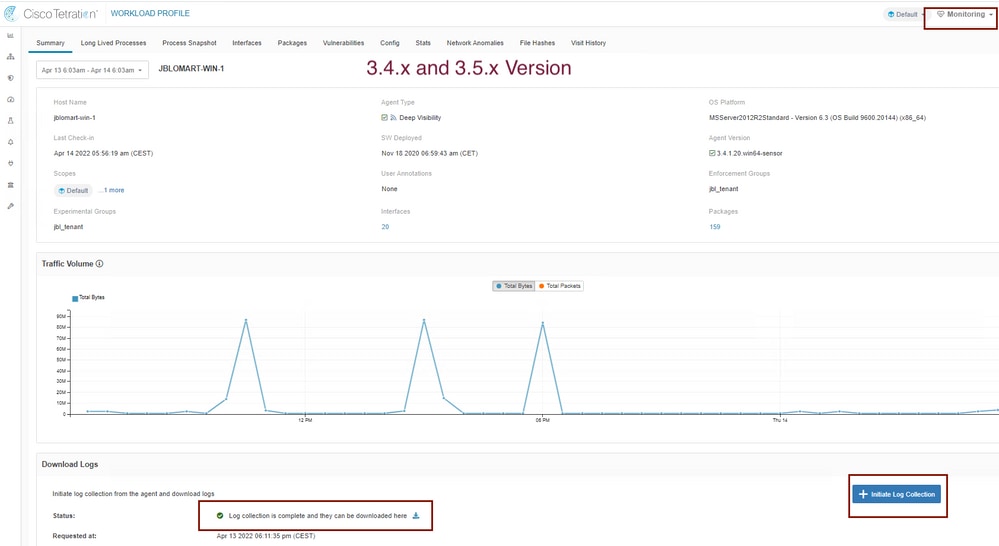Click Enforcement Groups jbl_tenant value
The height and width of the screenshot is (546, 999).
(724, 189)
